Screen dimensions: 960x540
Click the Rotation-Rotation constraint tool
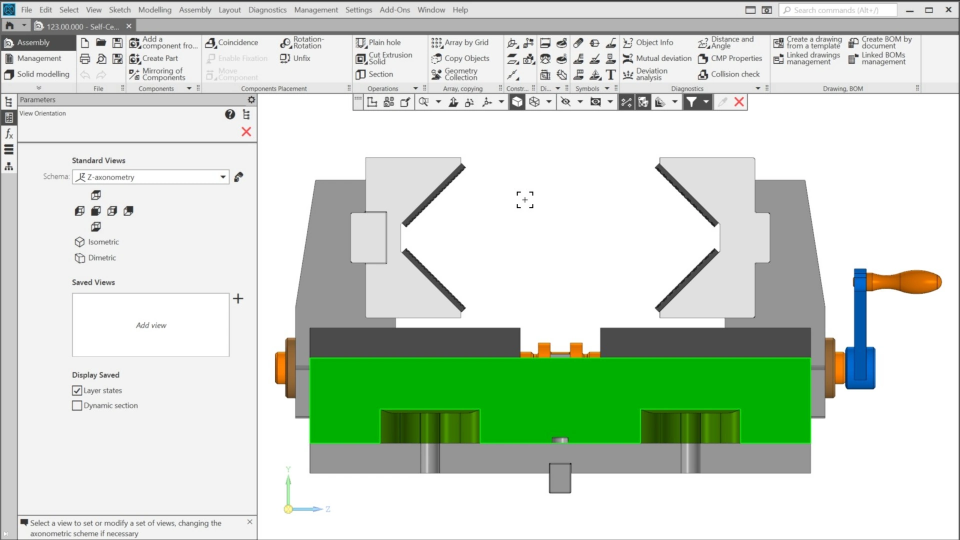(x=301, y=43)
